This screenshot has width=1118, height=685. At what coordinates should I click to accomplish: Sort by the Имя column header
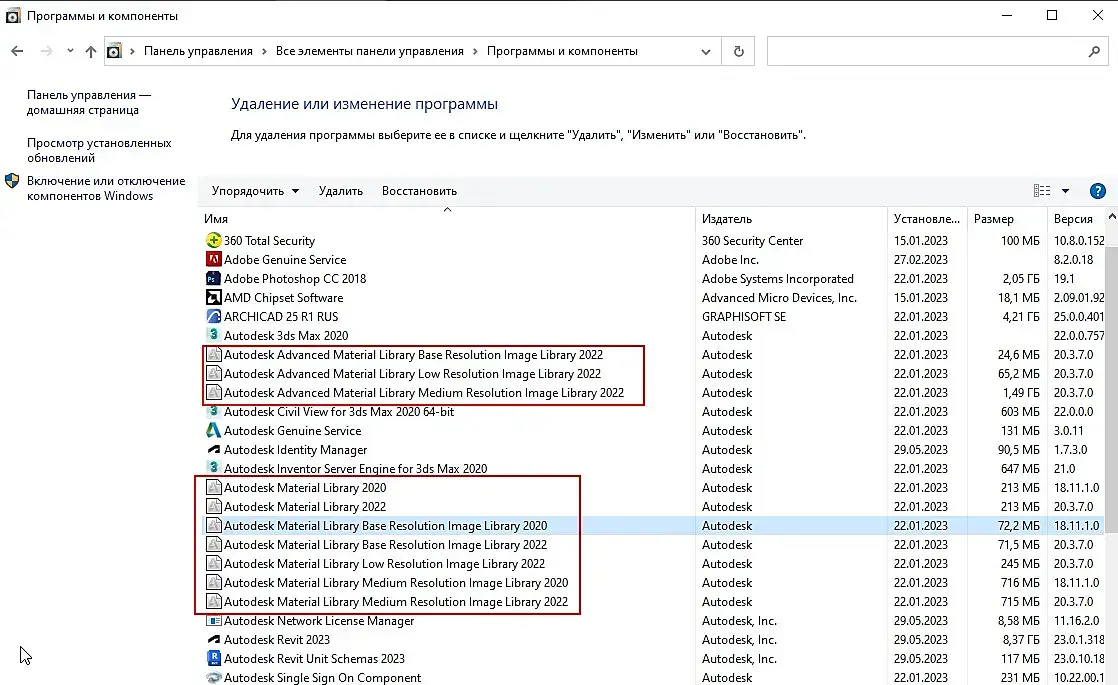447,219
